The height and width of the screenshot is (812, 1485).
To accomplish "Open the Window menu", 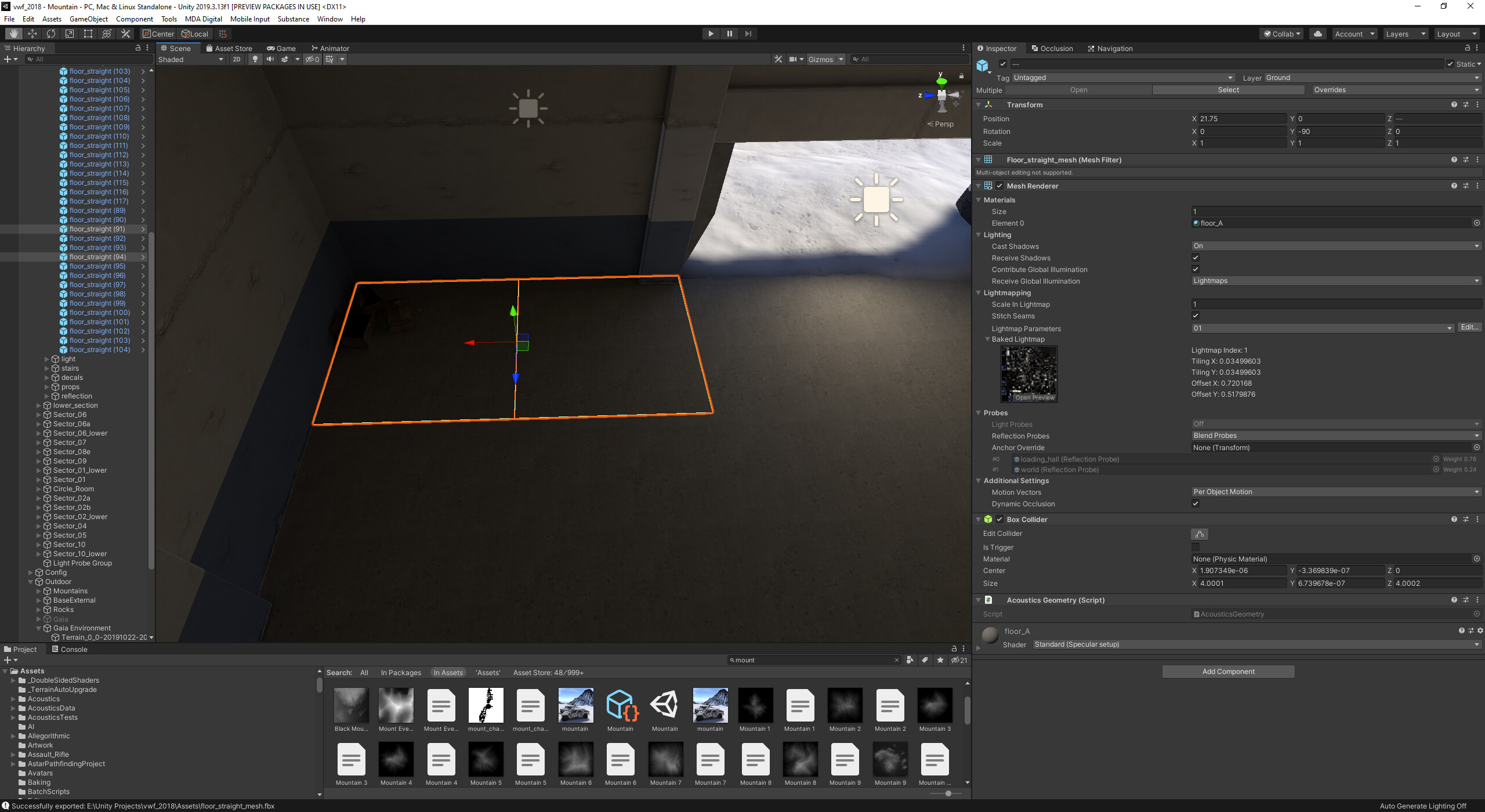I will tap(329, 19).
